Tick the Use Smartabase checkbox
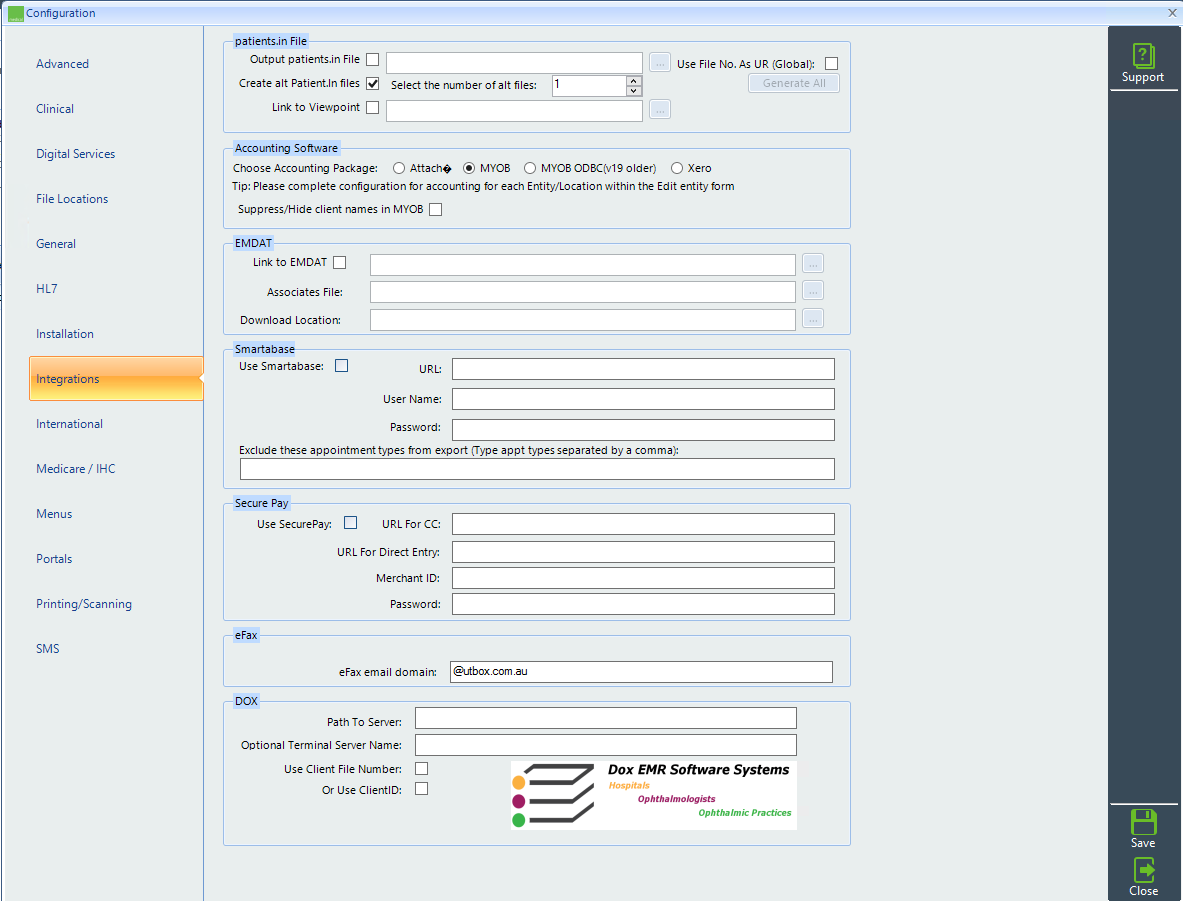1183x901 pixels. (x=342, y=365)
